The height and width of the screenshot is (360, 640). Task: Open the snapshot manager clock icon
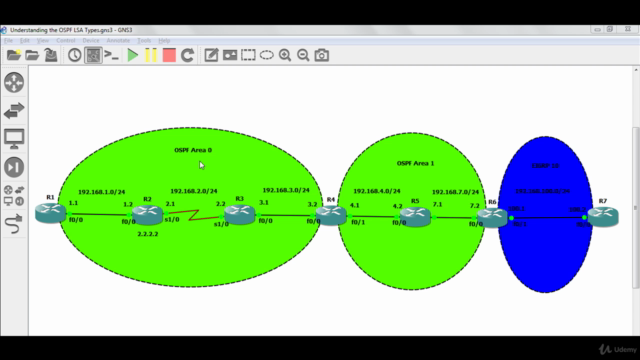[74, 55]
